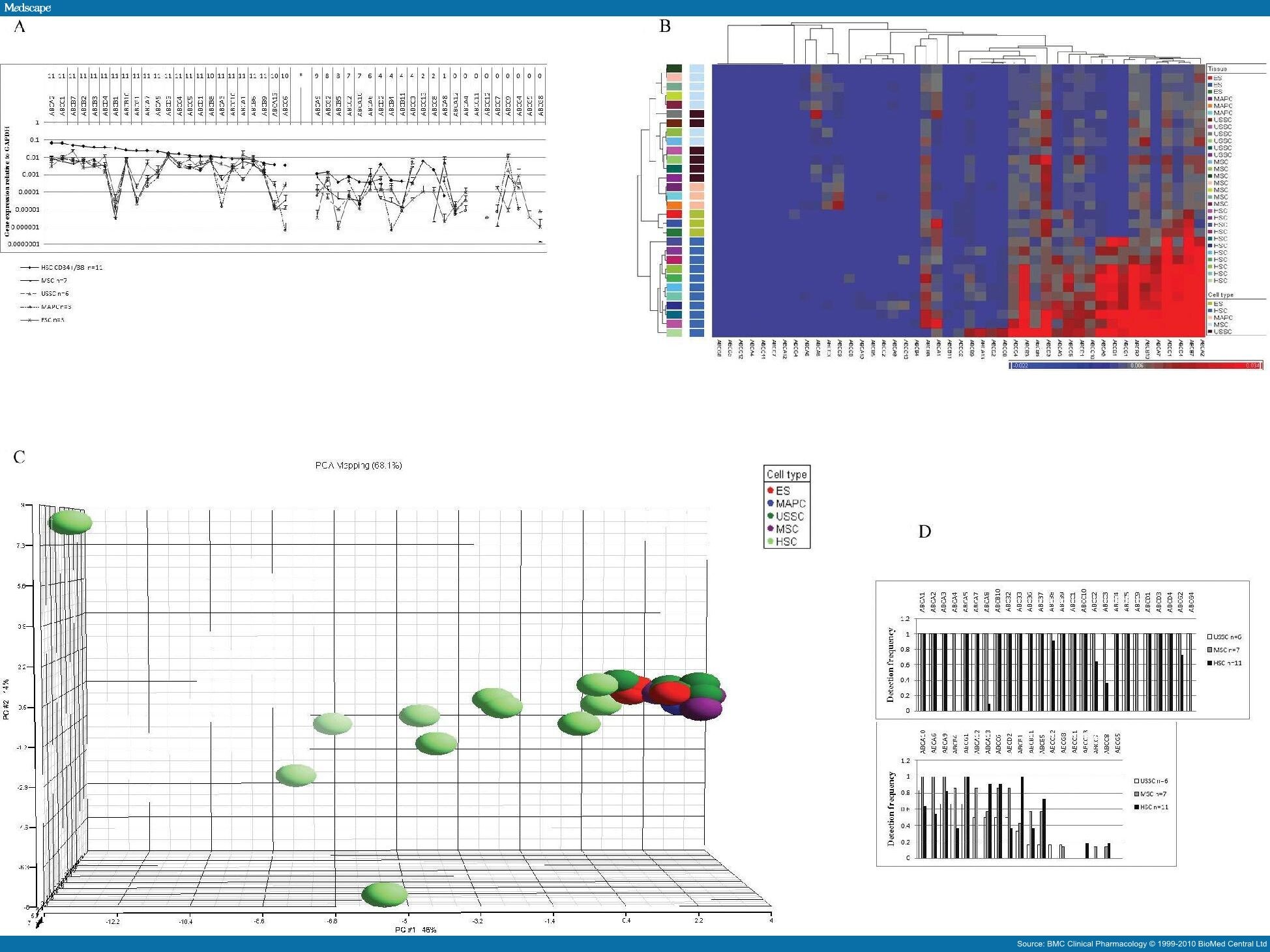Select the blue MAPC dot in Cell type legend
This screenshot has width=1270, height=952.
tap(771, 503)
